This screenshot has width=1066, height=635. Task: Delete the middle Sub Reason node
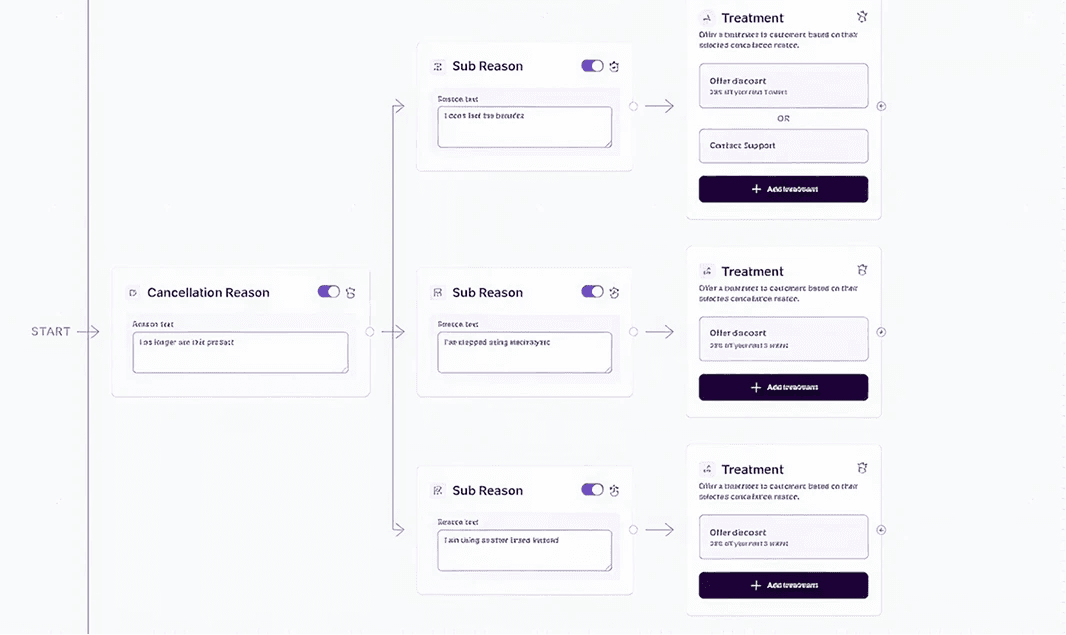coord(614,292)
